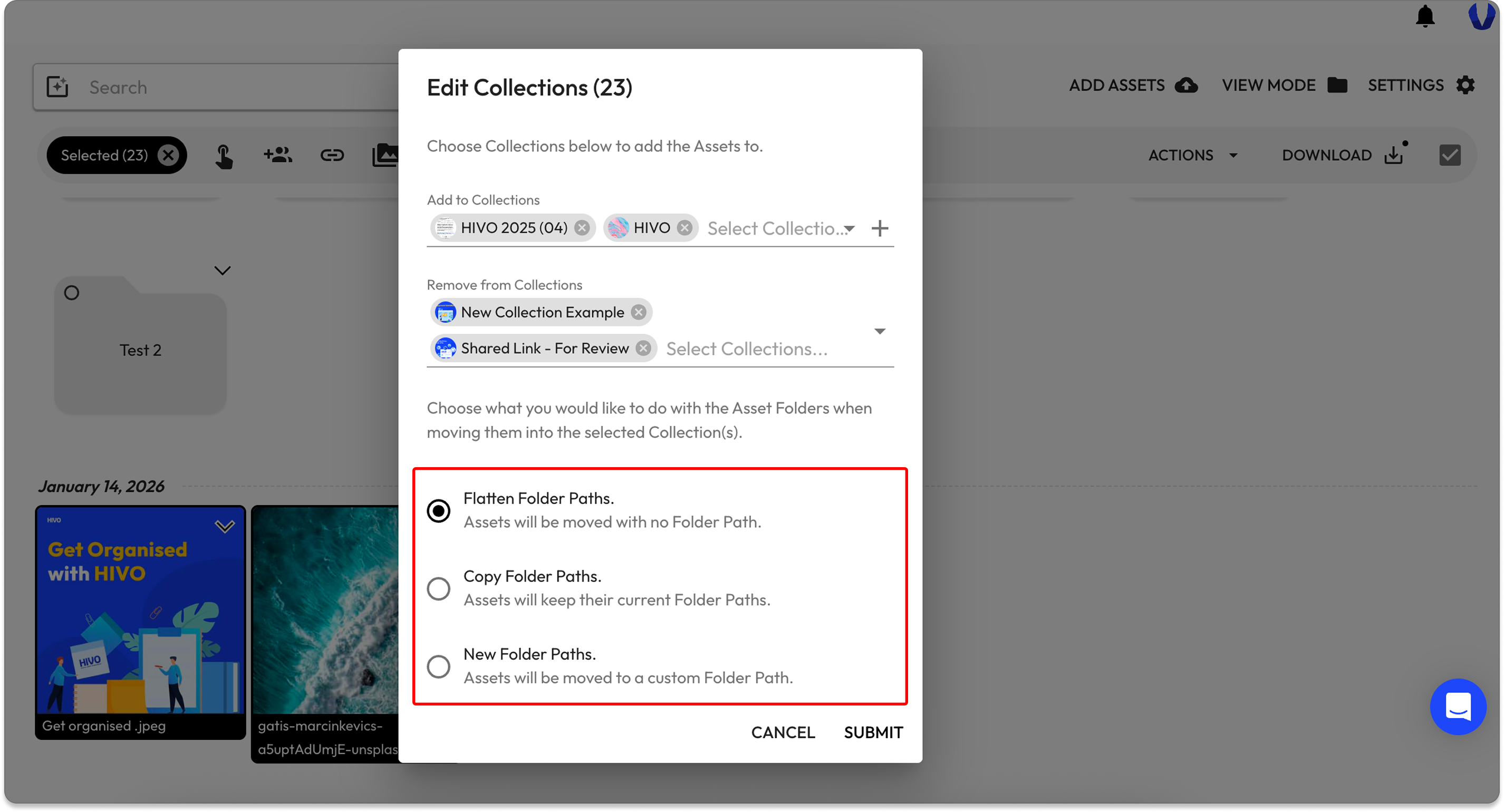Screen dimensions: 1504x812
Task: Select Flatten Folder Paths option
Action: coord(438,511)
